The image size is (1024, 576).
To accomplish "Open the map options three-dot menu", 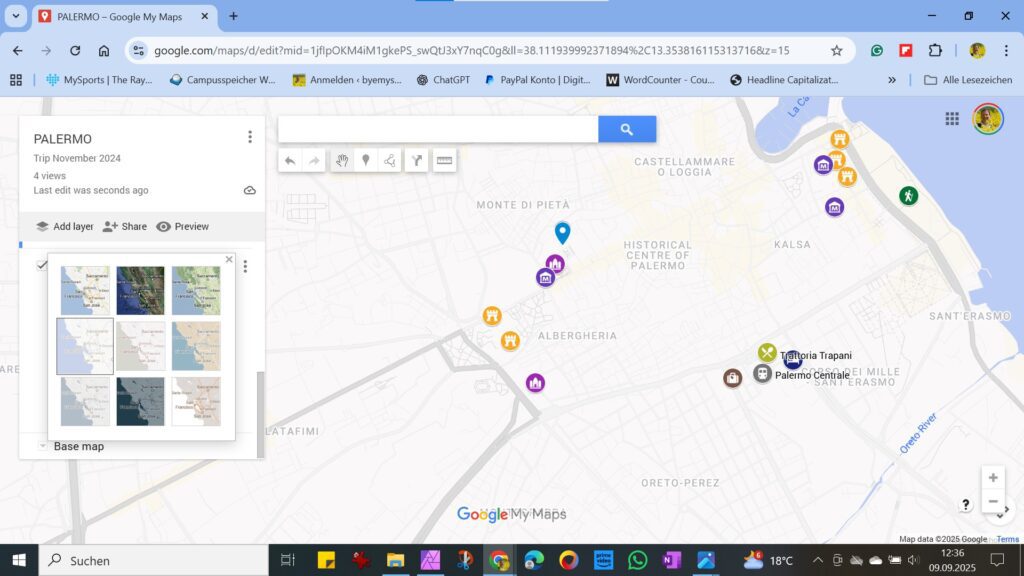I will pos(250,136).
